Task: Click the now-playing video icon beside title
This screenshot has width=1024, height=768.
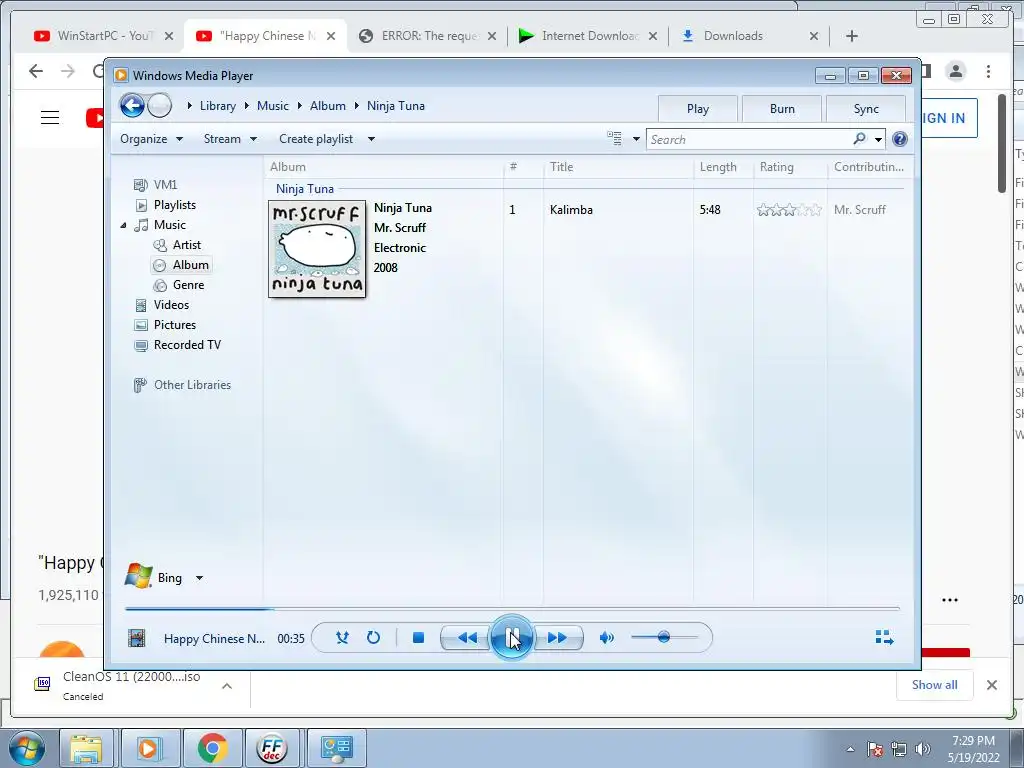Action: pyautogui.click(x=136, y=638)
